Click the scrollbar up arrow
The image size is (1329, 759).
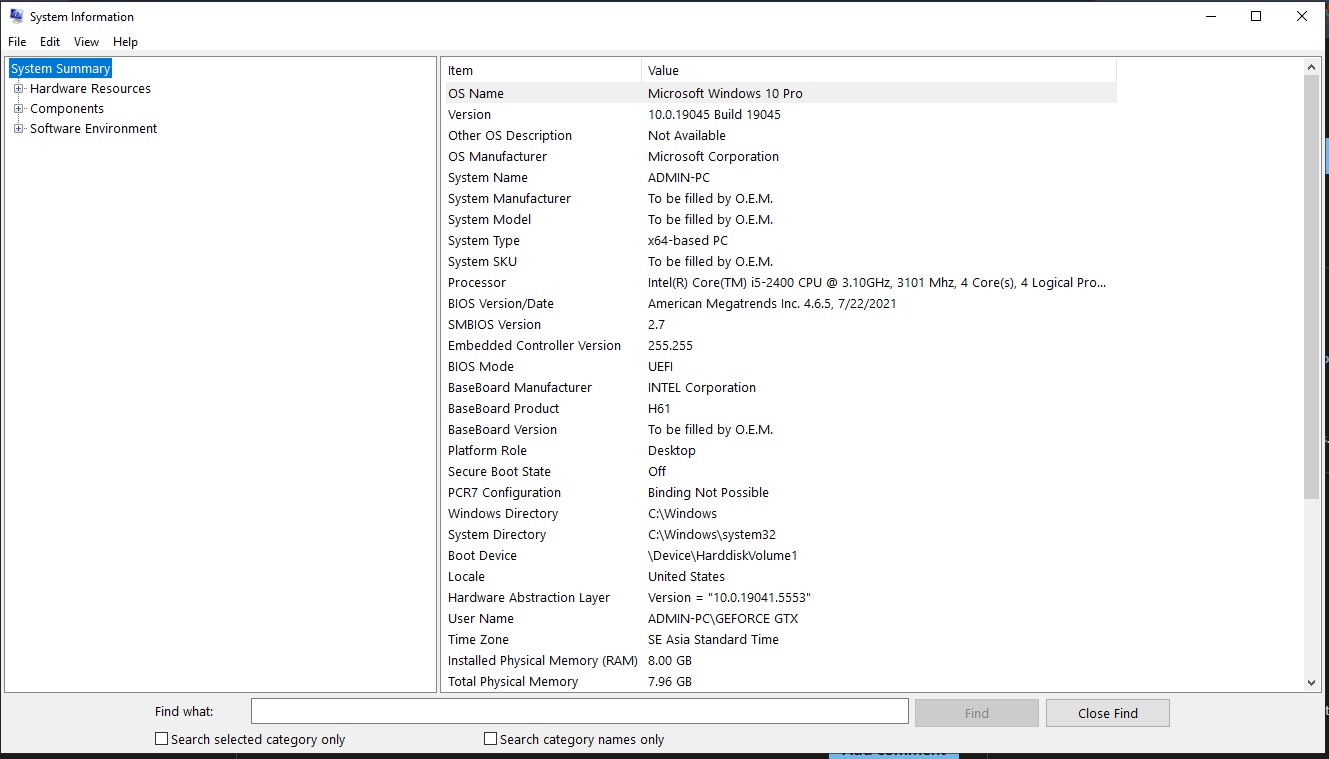pyautogui.click(x=1311, y=65)
